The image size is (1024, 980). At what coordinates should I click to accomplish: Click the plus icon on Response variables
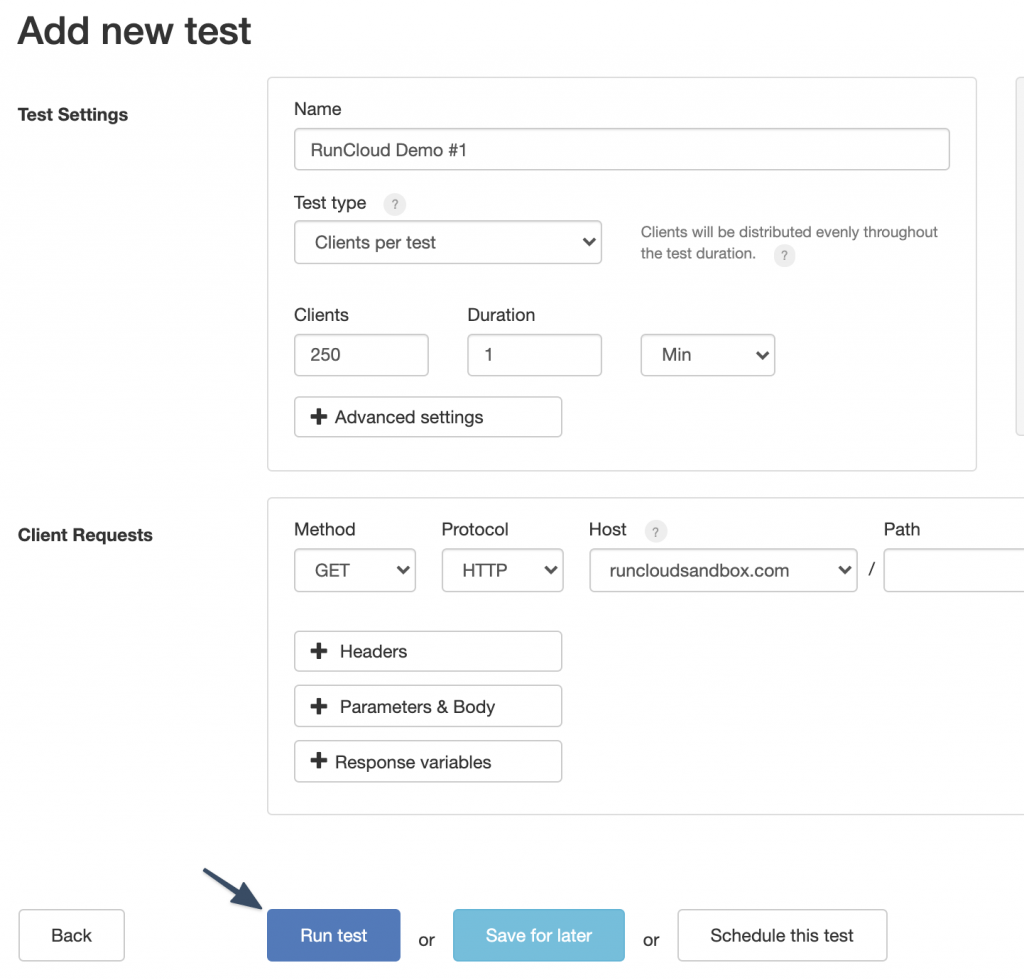[319, 762]
